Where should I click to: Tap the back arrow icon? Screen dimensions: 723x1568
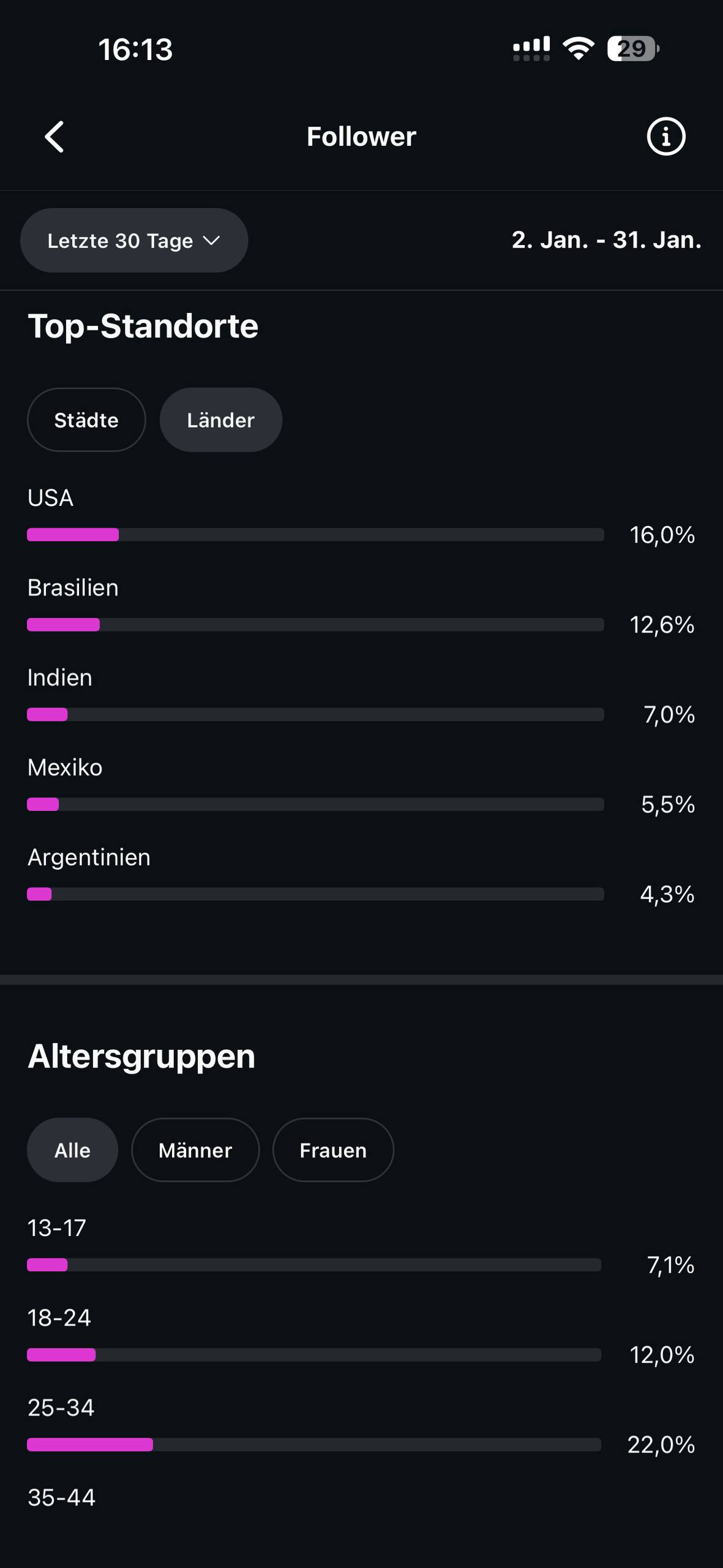click(x=54, y=136)
